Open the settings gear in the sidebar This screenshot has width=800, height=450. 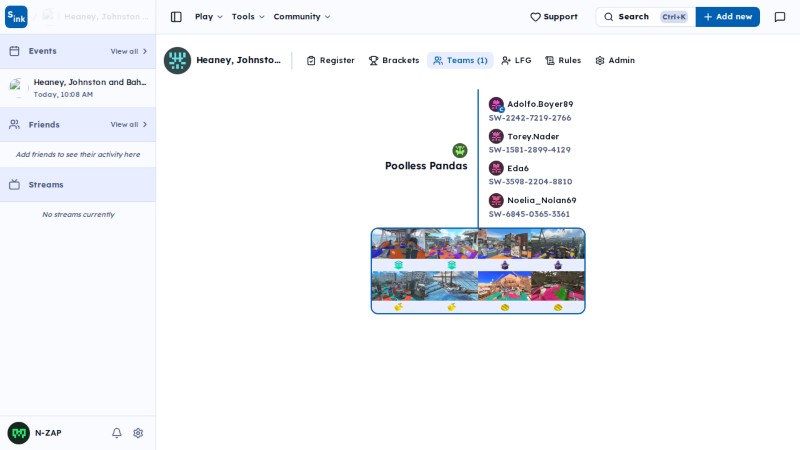coord(138,433)
